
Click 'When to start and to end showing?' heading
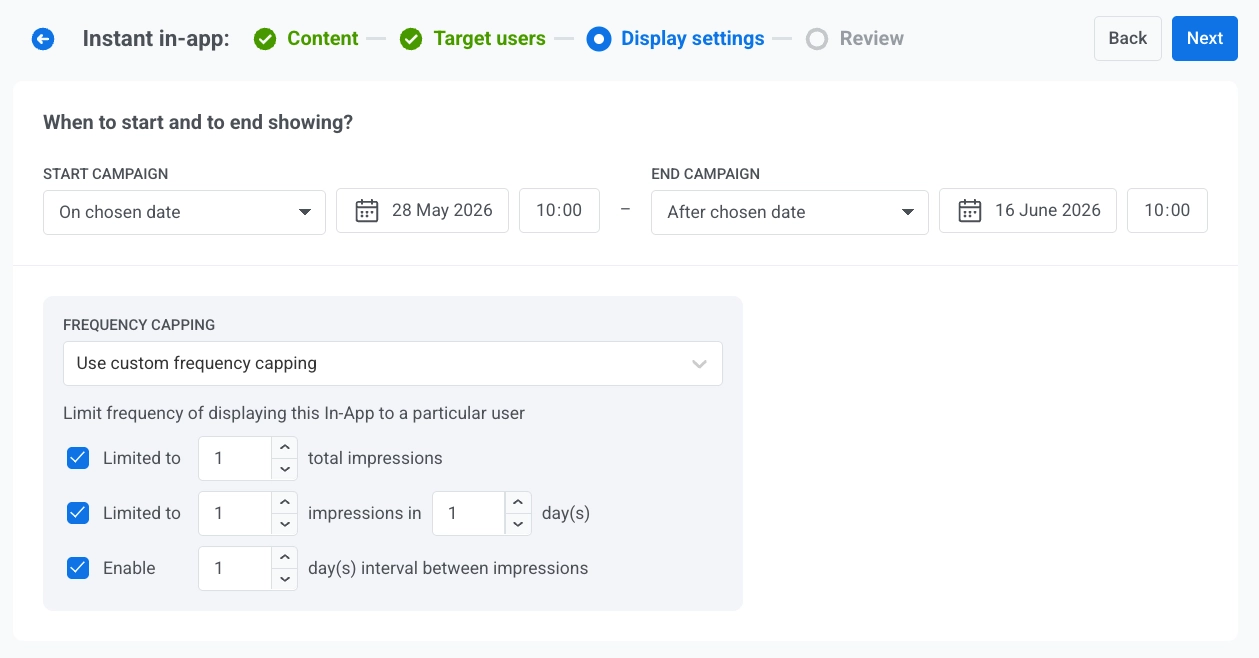tap(198, 123)
